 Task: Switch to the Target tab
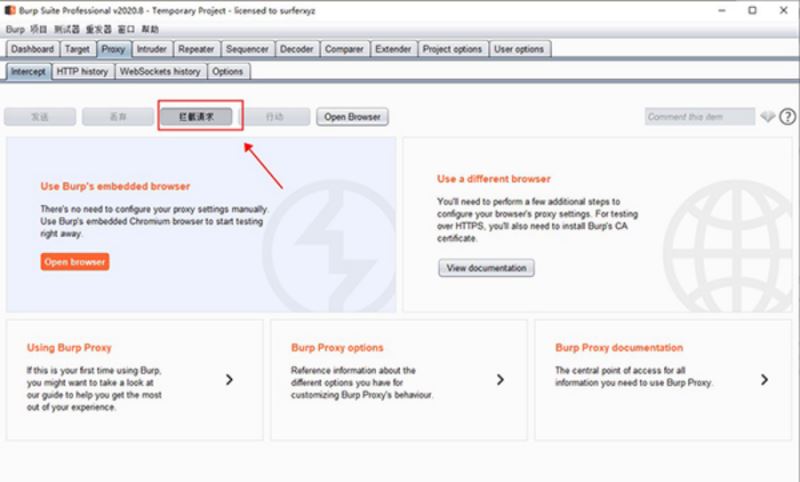click(77, 49)
